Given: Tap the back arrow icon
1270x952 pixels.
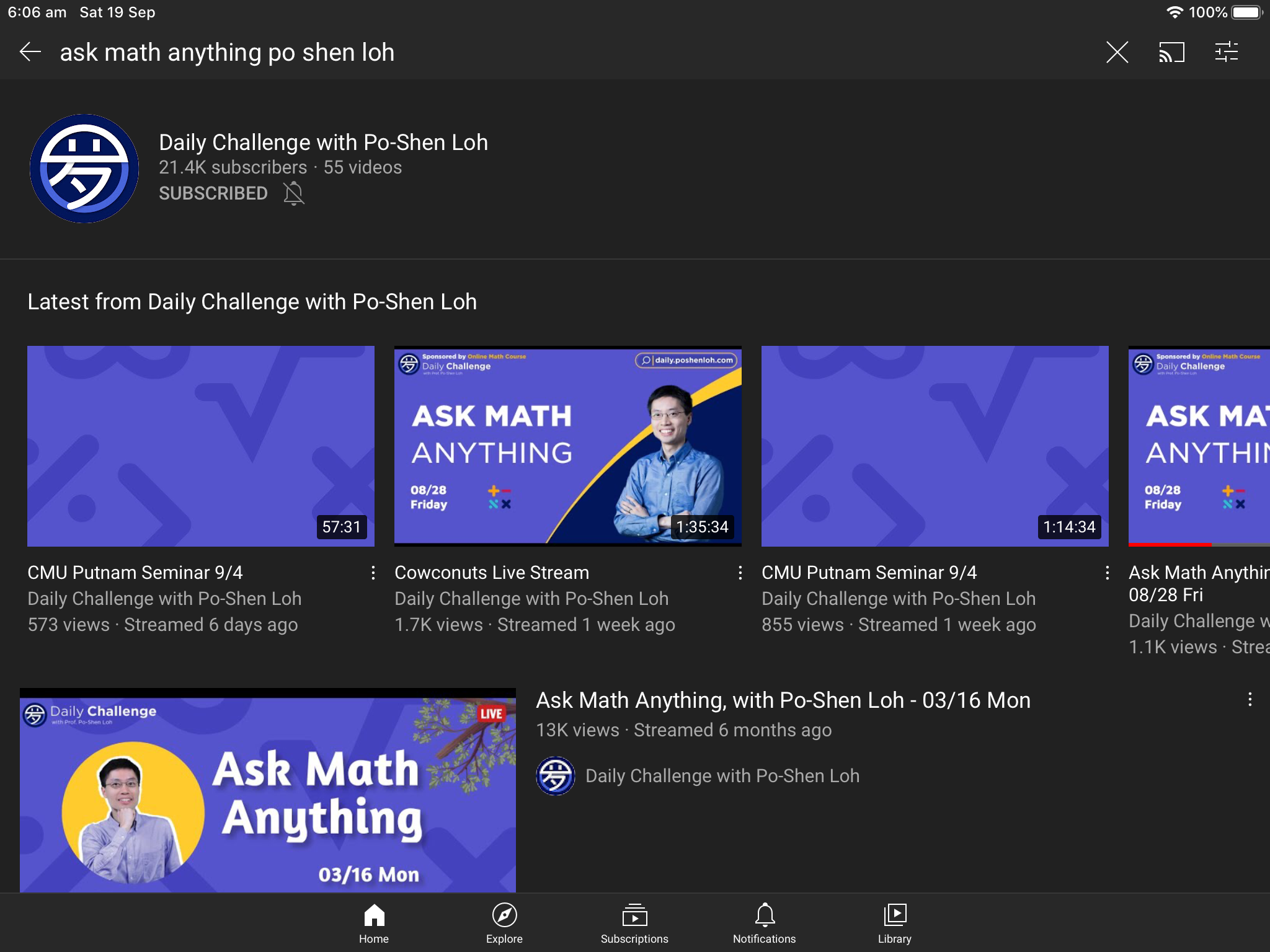Looking at the screenshot, I should [30, 52].
